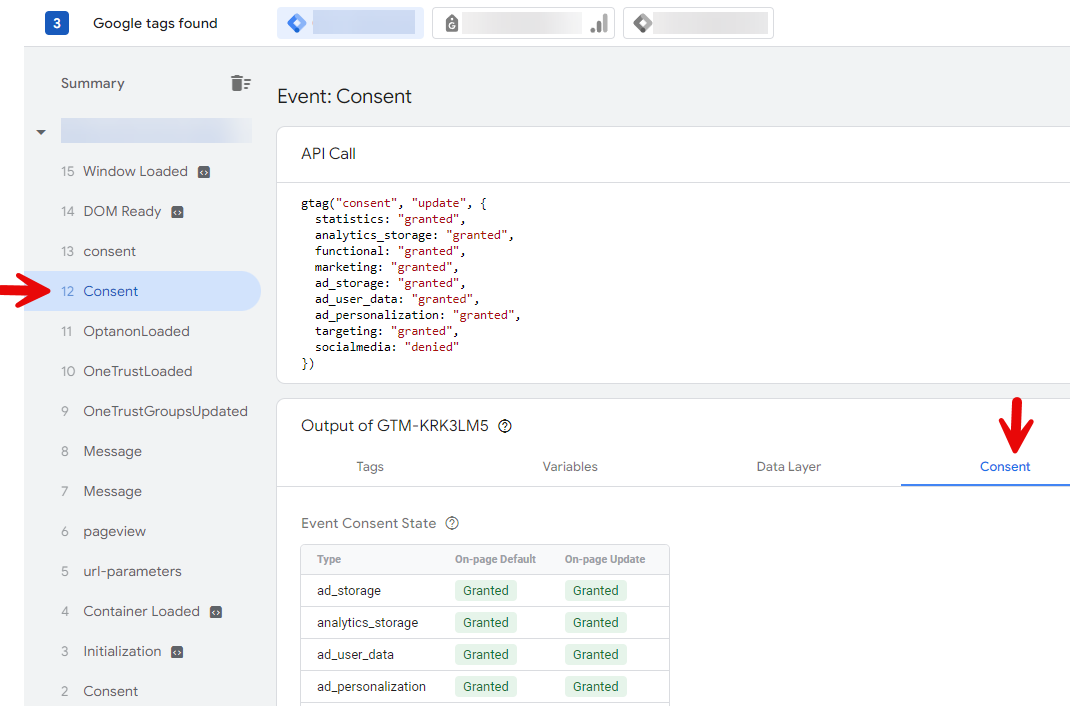The width and height of the screenshot is (1070, 706).
Task: Open help icon next to Event Consent State
Action: (x=451, y=523)
